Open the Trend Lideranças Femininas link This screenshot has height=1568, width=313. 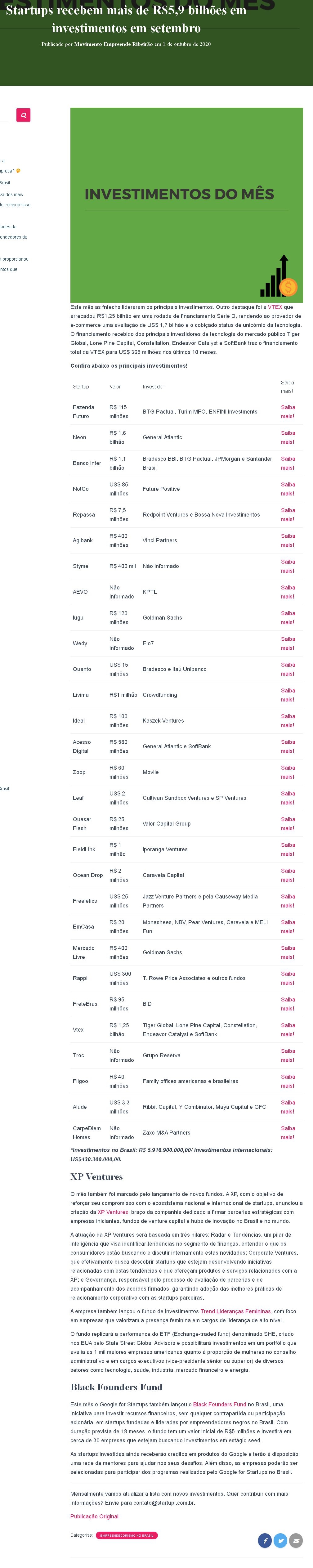(235, 1311)
